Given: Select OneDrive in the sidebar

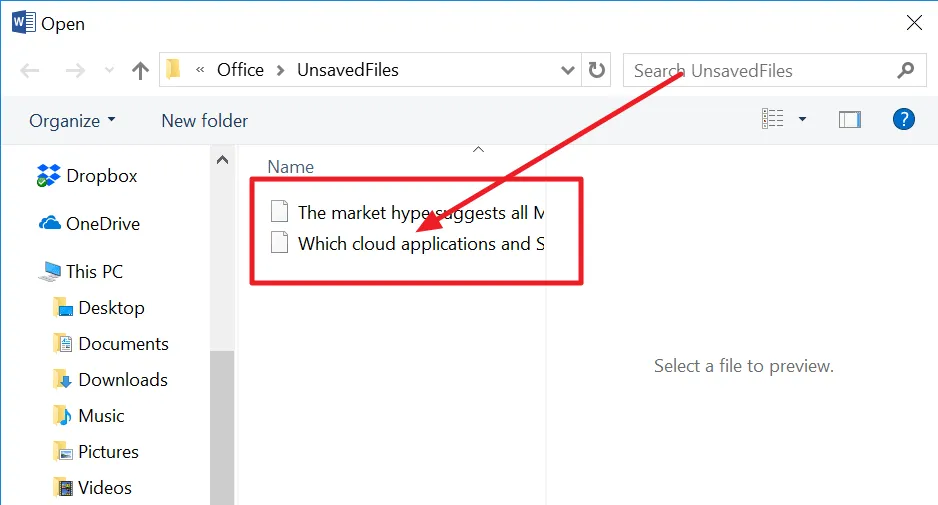Looking at the screenshot, I should point(90,224).
